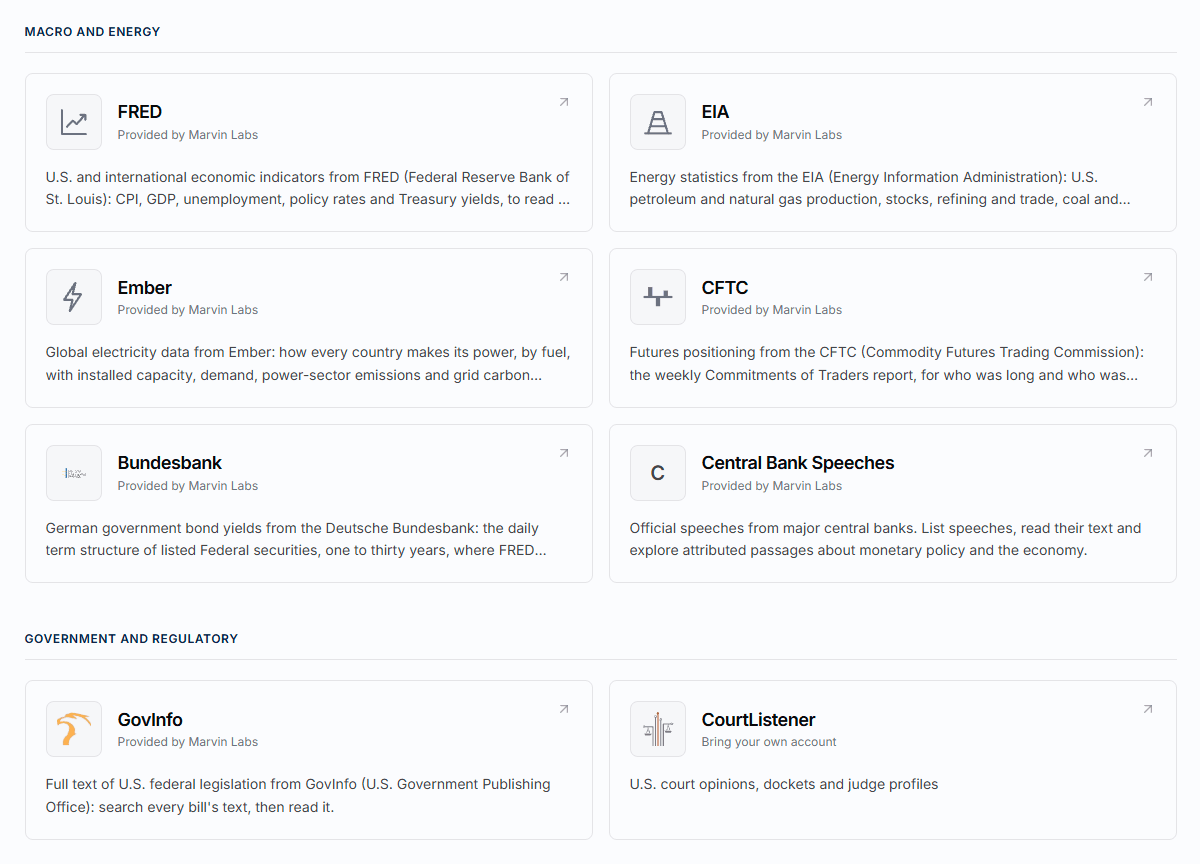The image size is (1200, 864).
Task: Open Central Bank Speeches via its arrow icon
Action: coord(1148,453)
